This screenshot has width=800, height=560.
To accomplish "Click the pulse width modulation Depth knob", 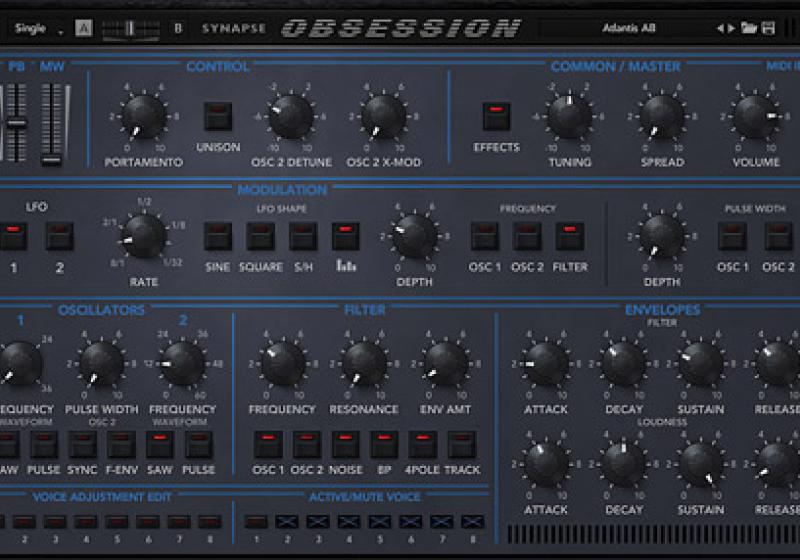I will pyautogui.click(x=662, y=236).
